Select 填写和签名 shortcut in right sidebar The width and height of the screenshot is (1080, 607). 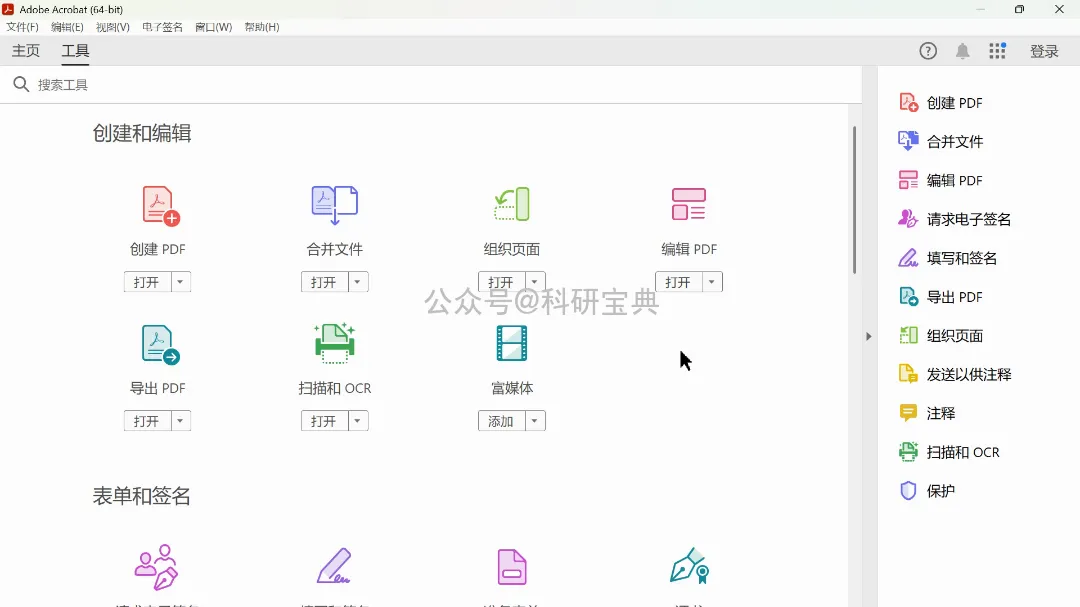click(x=948, y=258)
